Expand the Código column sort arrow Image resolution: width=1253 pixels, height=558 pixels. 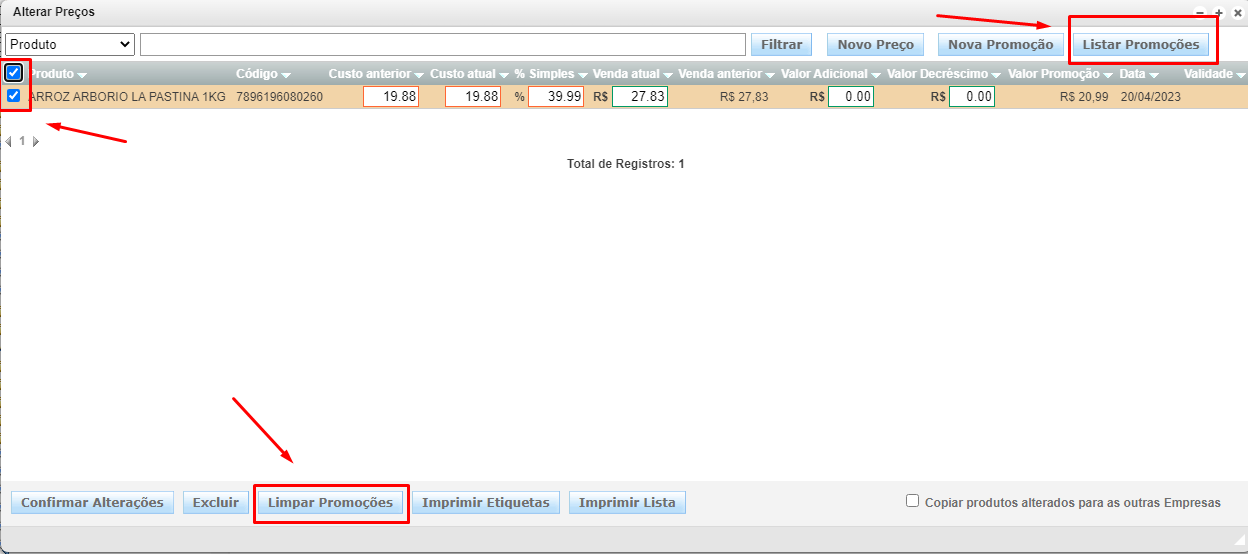(286, 75)
